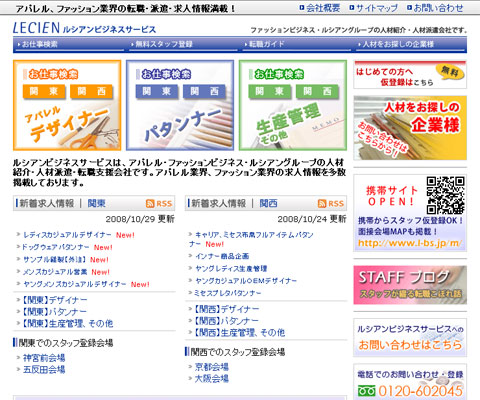This screenshot has width=480, height=400.
Task: Open ミセスプレタパタンナー job listing
Action: pos(228,293)
